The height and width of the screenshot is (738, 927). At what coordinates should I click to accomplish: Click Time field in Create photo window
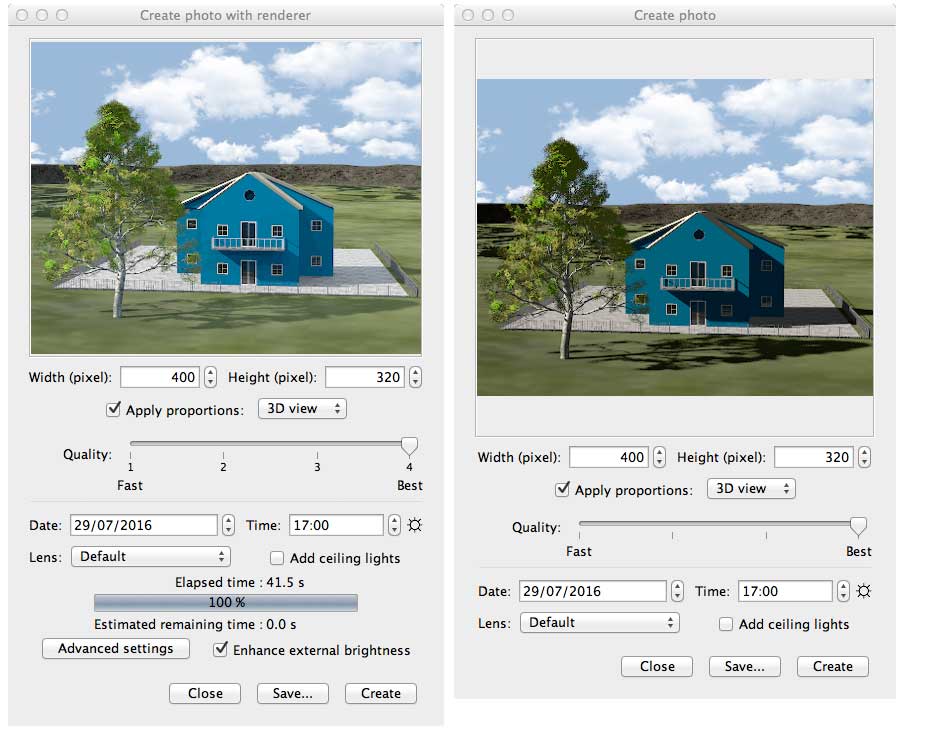pyautogui.click(x=785, y=591)
